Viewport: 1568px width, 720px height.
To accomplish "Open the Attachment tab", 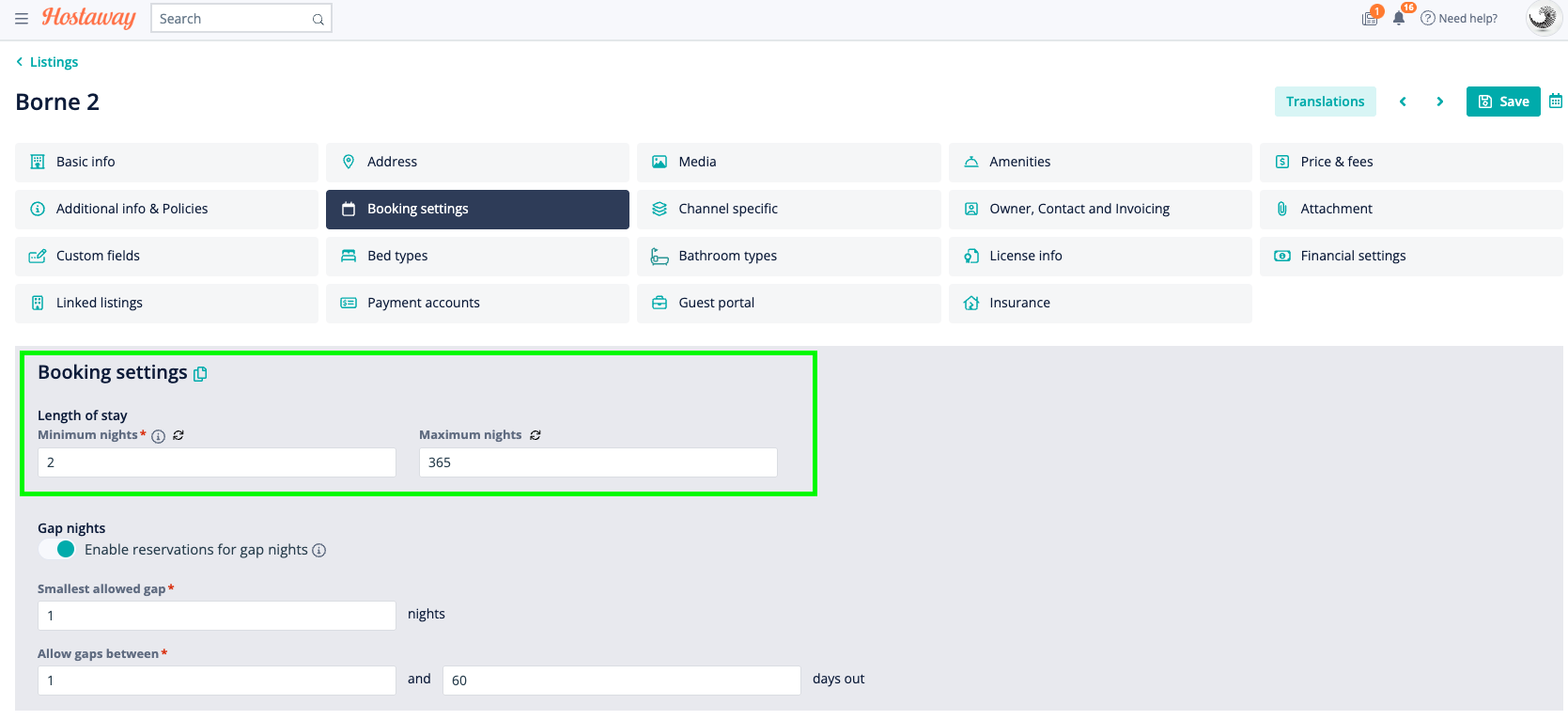I will [1411, 209].
